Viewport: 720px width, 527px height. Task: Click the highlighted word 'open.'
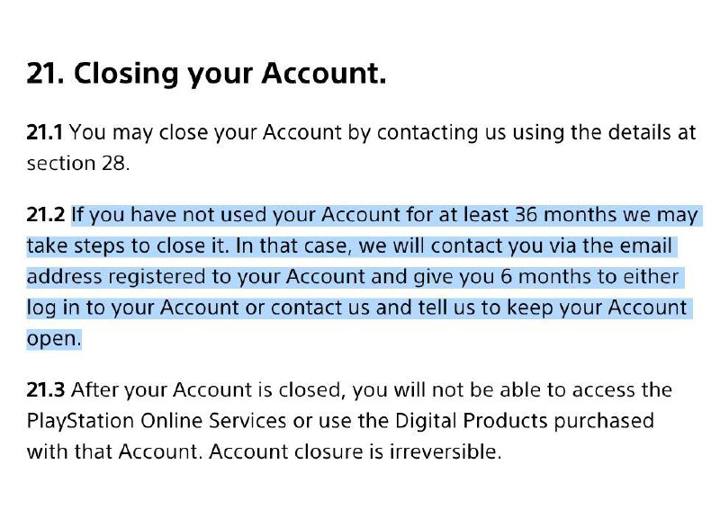pos(54,340)
